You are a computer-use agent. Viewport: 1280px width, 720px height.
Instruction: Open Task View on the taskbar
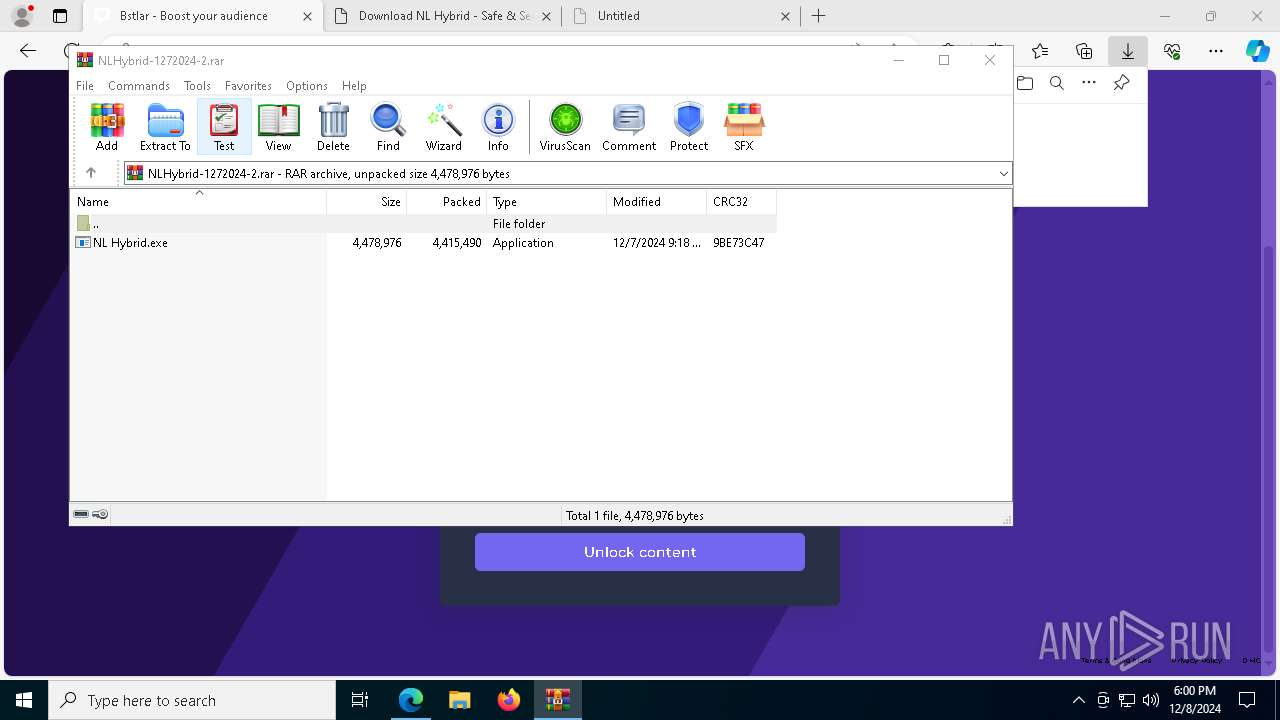point(360,700)
